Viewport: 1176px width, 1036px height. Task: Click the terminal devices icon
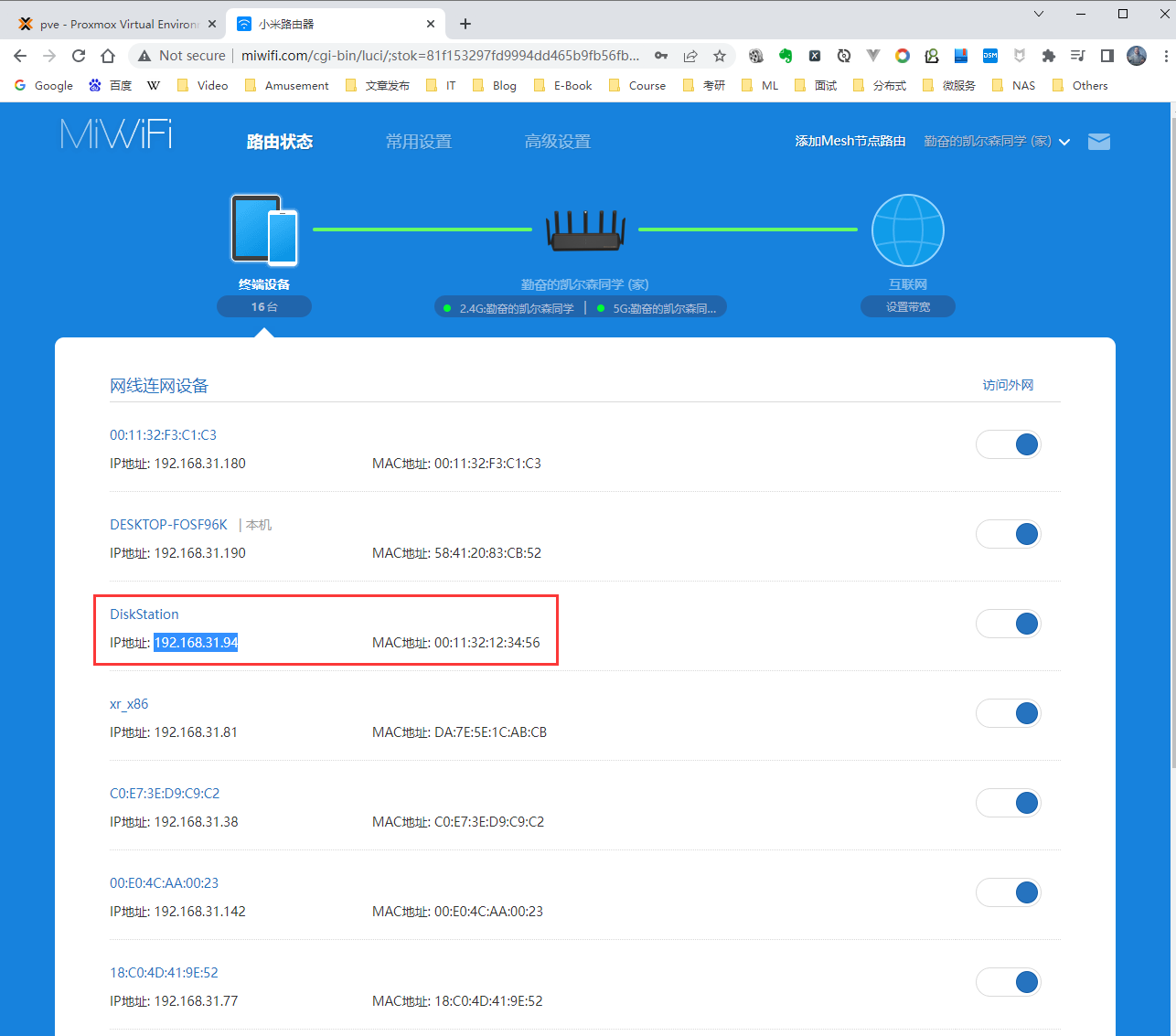[264, 230]
